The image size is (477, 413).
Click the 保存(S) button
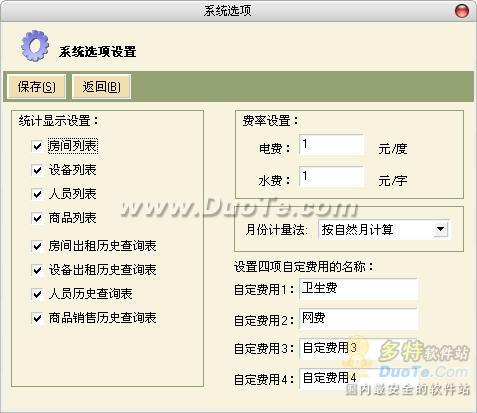coord(36,87)
